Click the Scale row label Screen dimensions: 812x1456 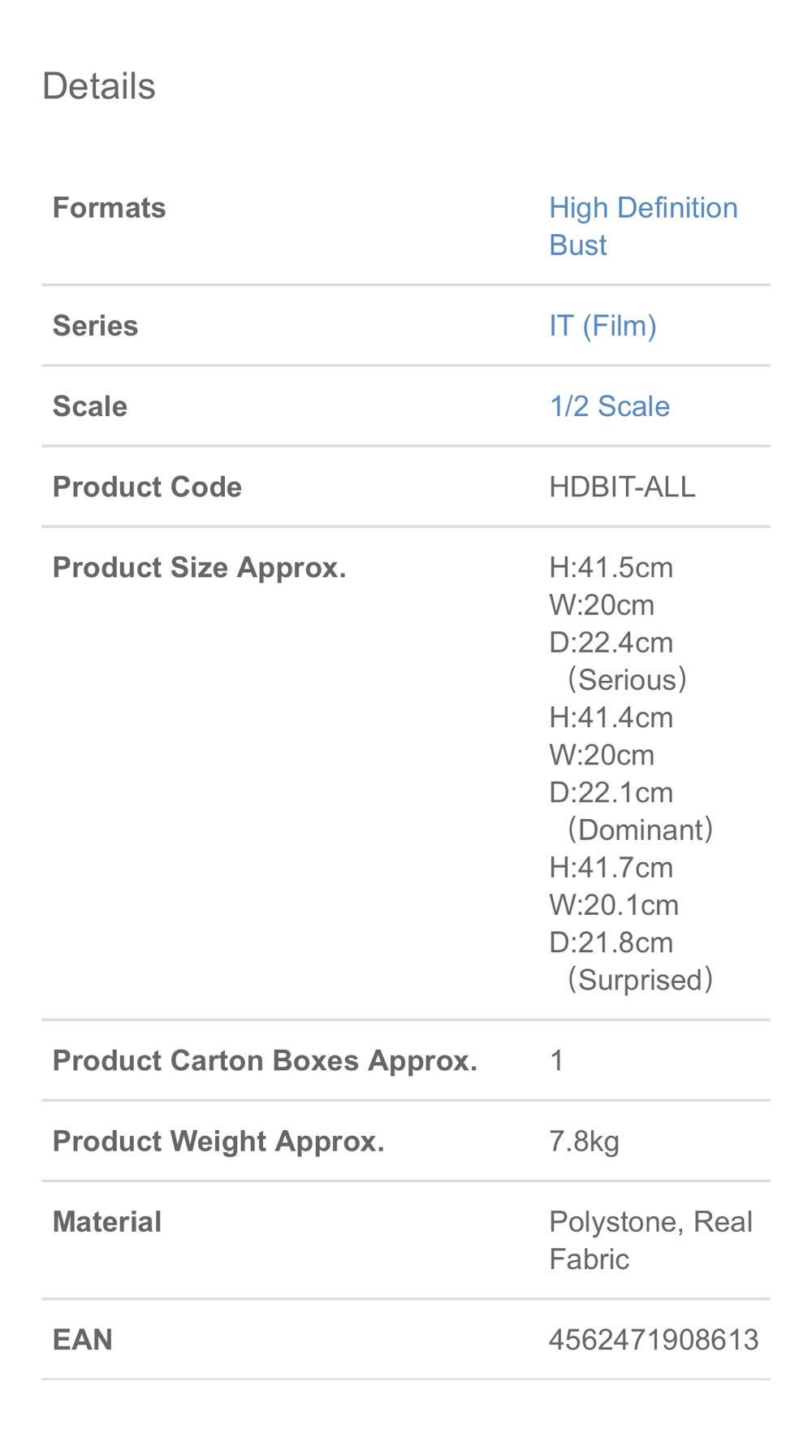coord(89,406)
